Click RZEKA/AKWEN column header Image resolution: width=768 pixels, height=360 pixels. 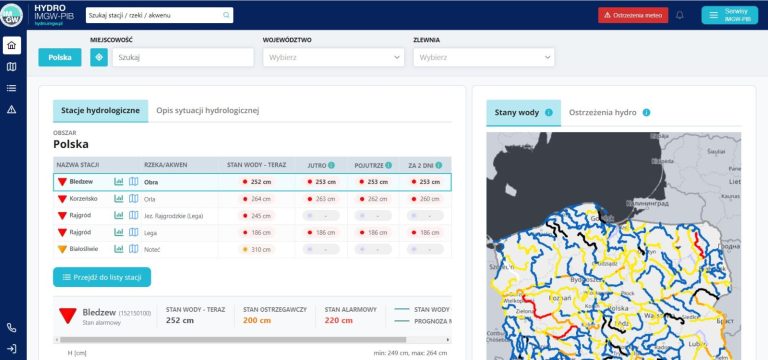166,165
